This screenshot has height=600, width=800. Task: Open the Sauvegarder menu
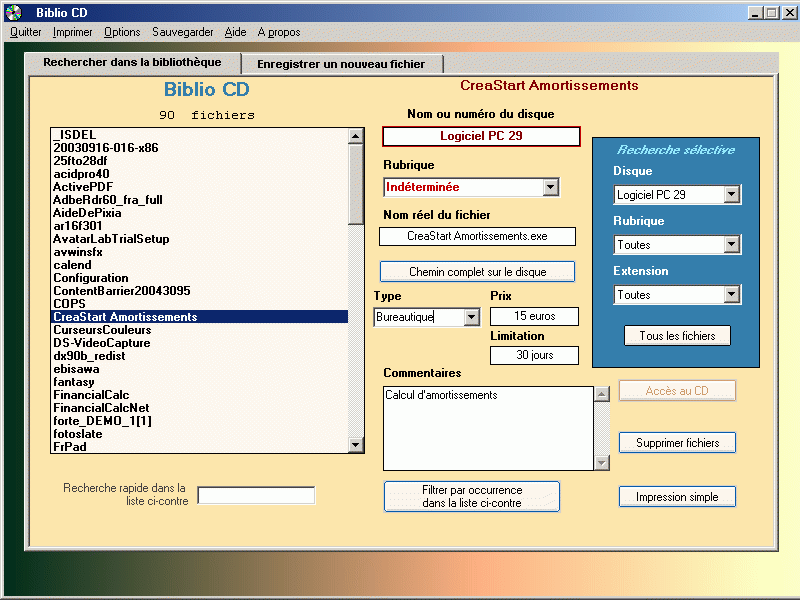pos(183,32)
